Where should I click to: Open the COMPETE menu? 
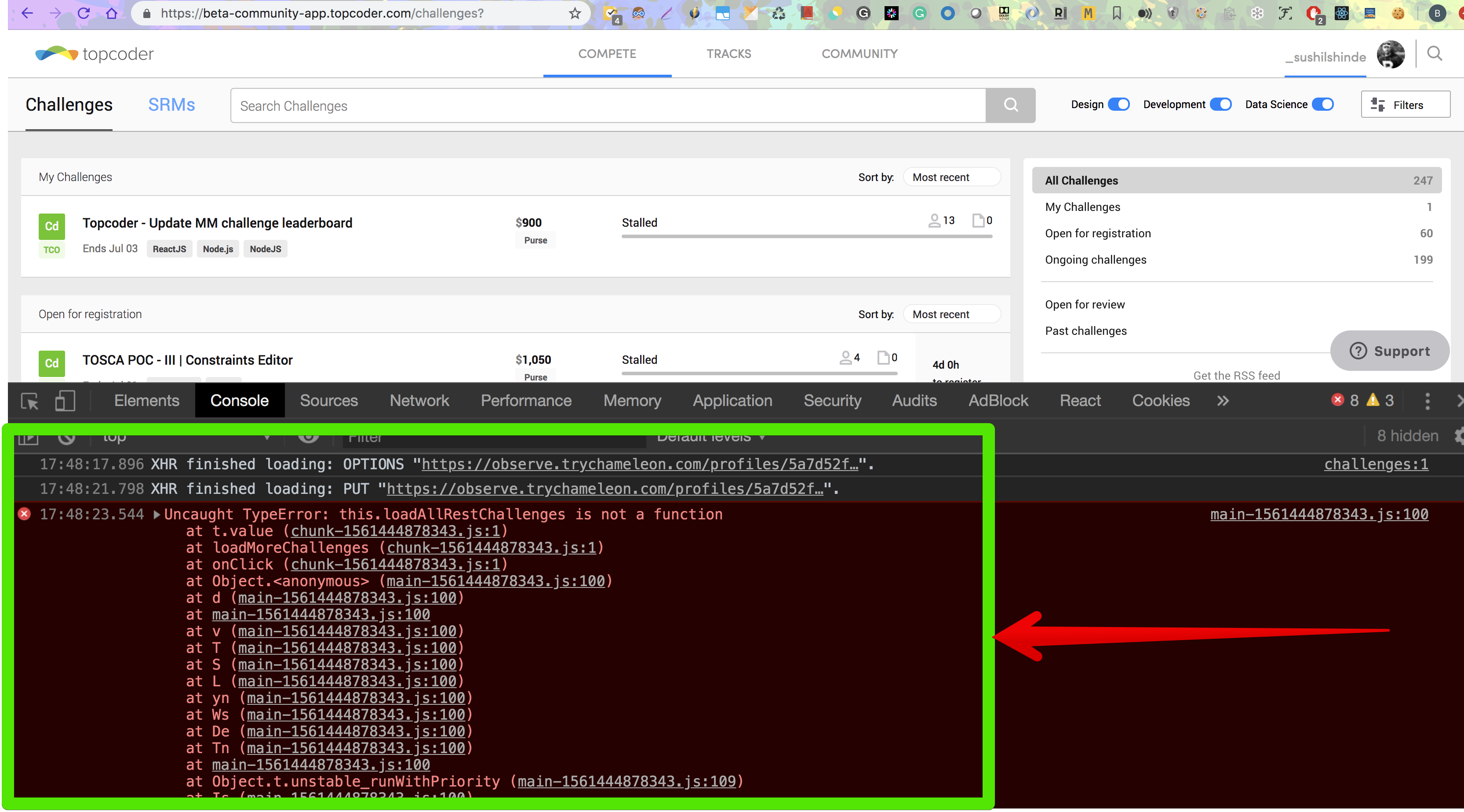click(x=607, y=53)
